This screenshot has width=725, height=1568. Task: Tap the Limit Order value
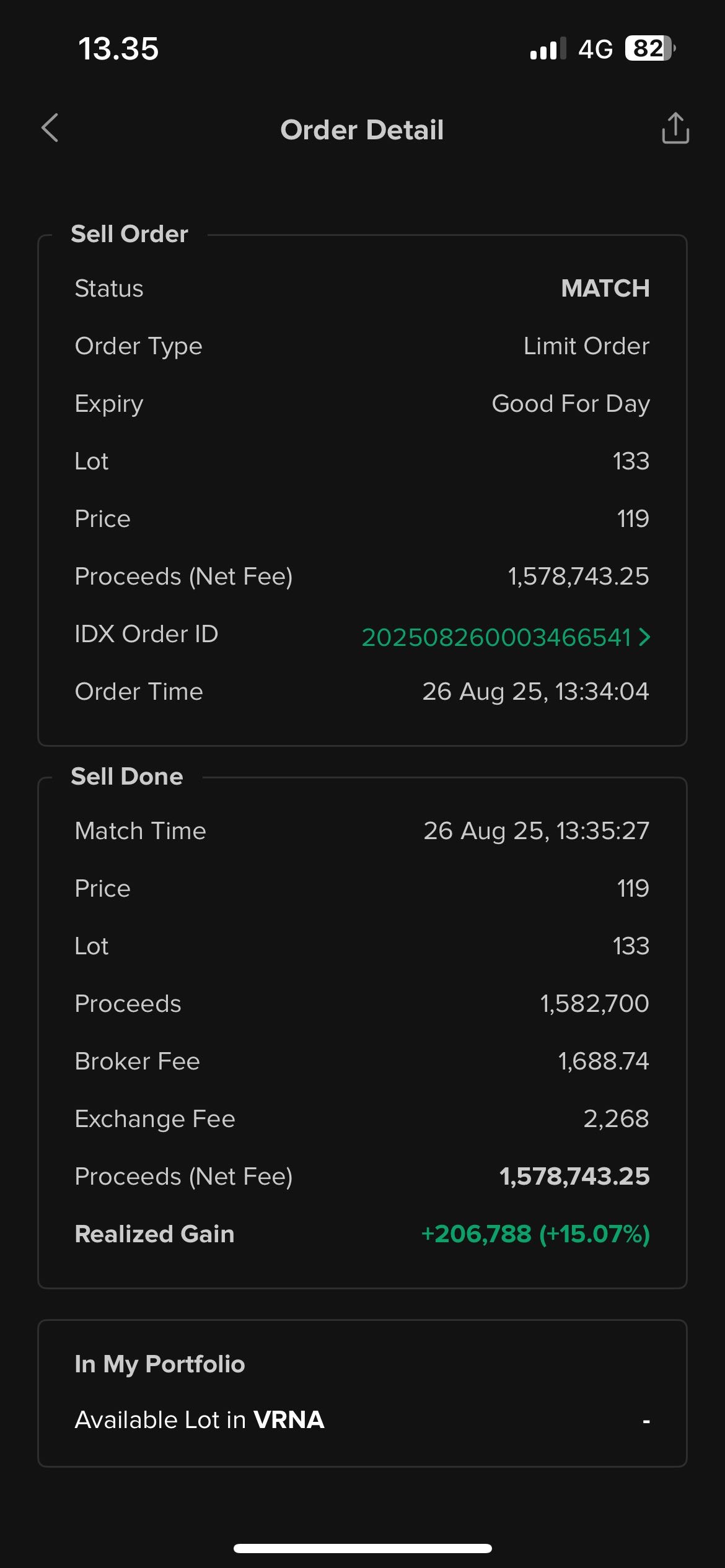click(586, 346)
